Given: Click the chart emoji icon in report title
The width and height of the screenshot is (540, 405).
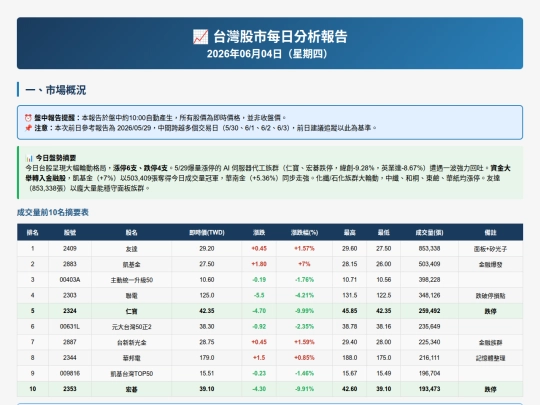Looking at the screenshot, I should coord(200,37).
